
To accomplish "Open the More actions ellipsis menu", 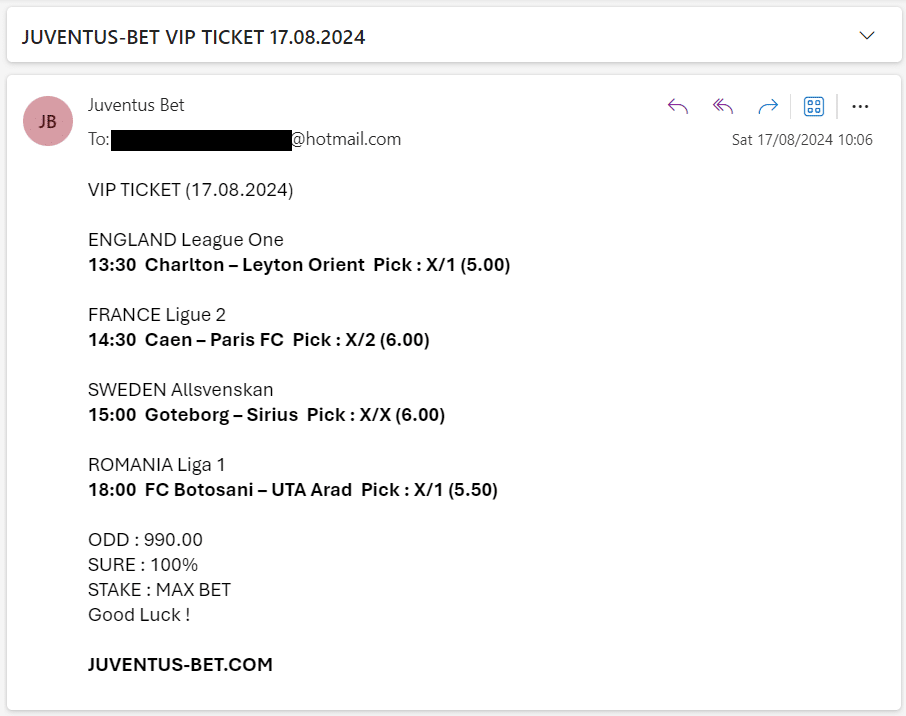I will coord(860,106).
